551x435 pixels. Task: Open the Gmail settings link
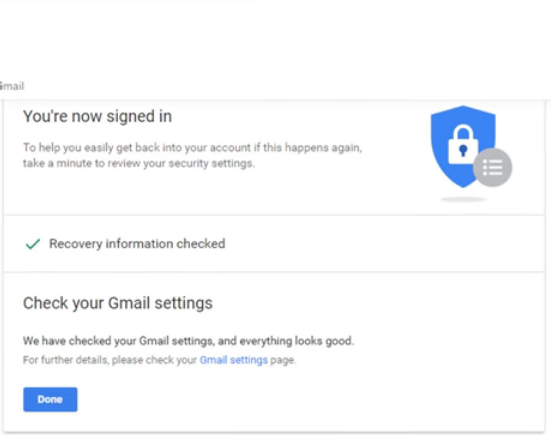234,360
